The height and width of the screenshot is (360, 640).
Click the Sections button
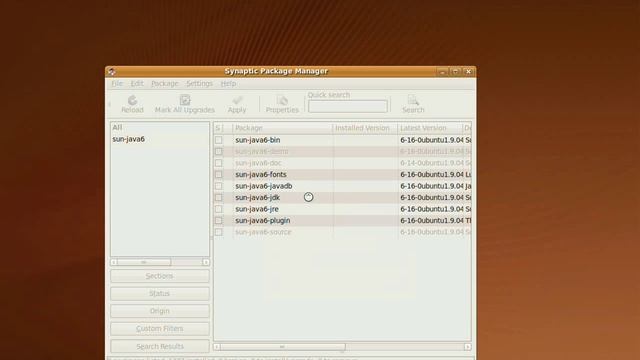(160, 276)
